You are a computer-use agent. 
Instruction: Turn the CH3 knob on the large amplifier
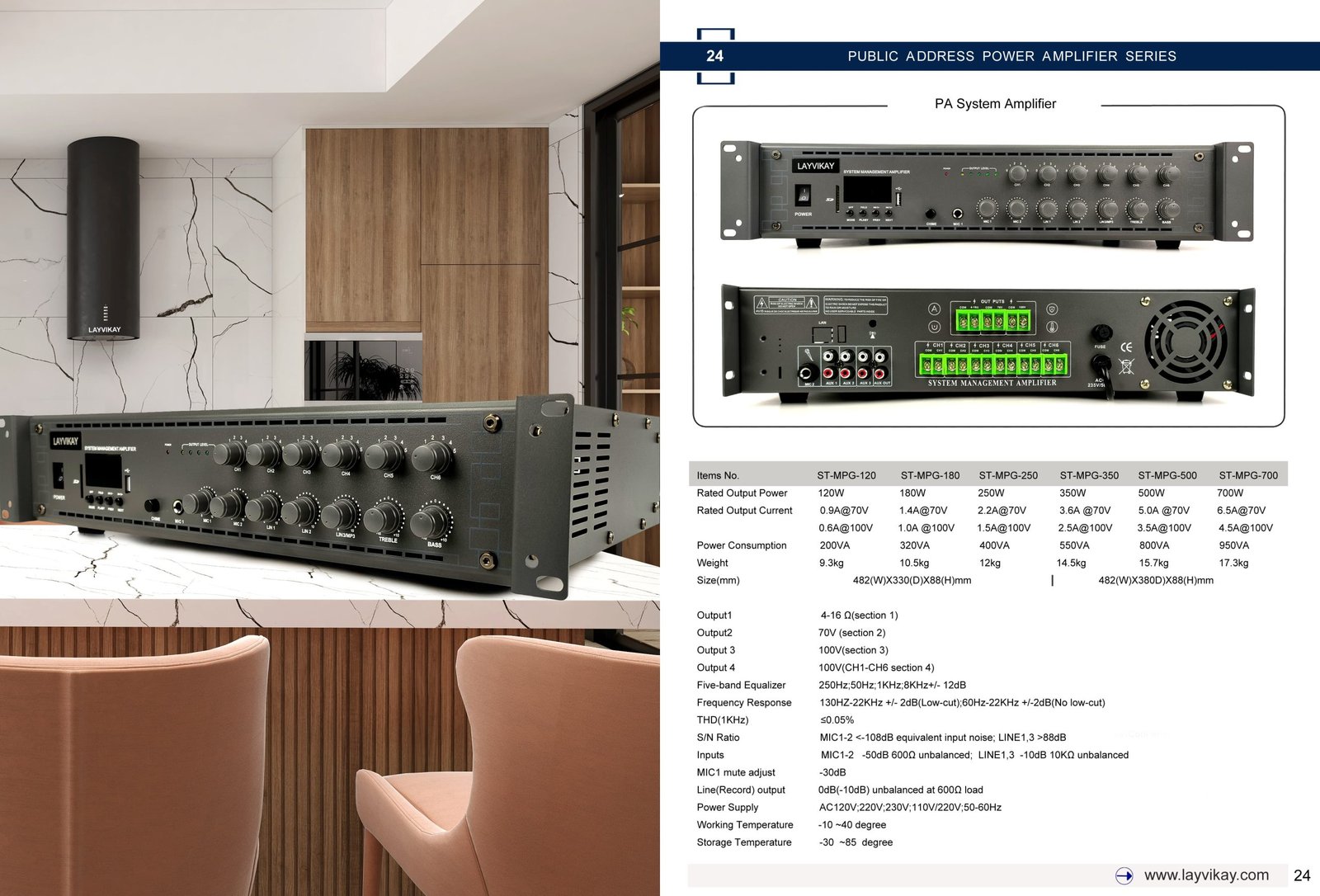point(301,455)
